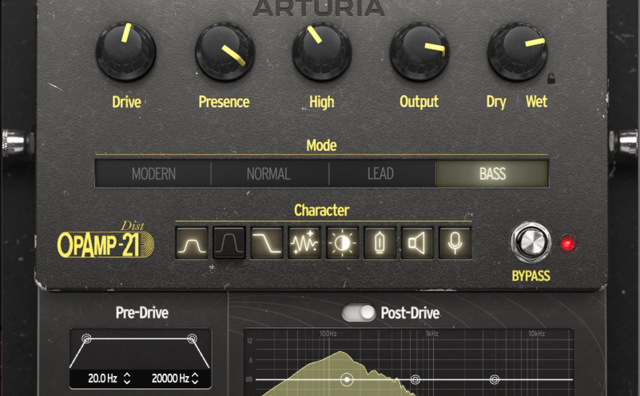Toggle the Dry/Wet lock icon
Image resolution: width=640 pixels, height=396 pixels.
click(x=551, y=78)
